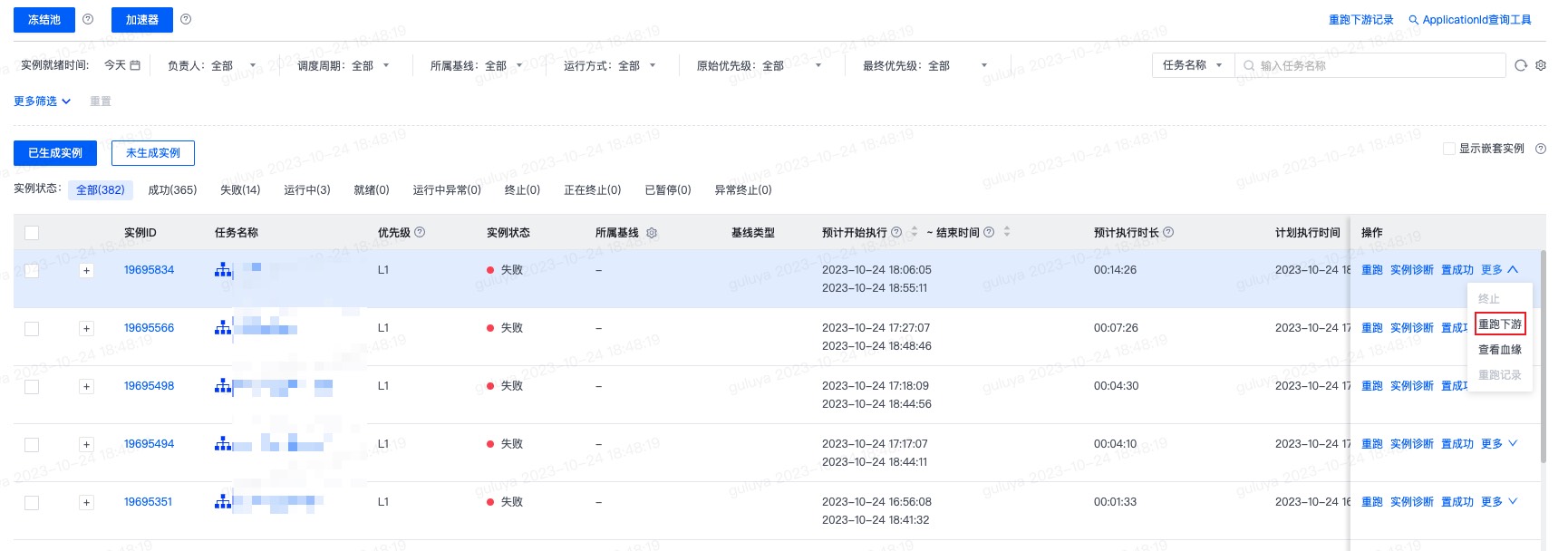This screenshot has width=1568, height=551.
Task: Click 置成功 for instance 19695494
Action: pos(1457,443)
